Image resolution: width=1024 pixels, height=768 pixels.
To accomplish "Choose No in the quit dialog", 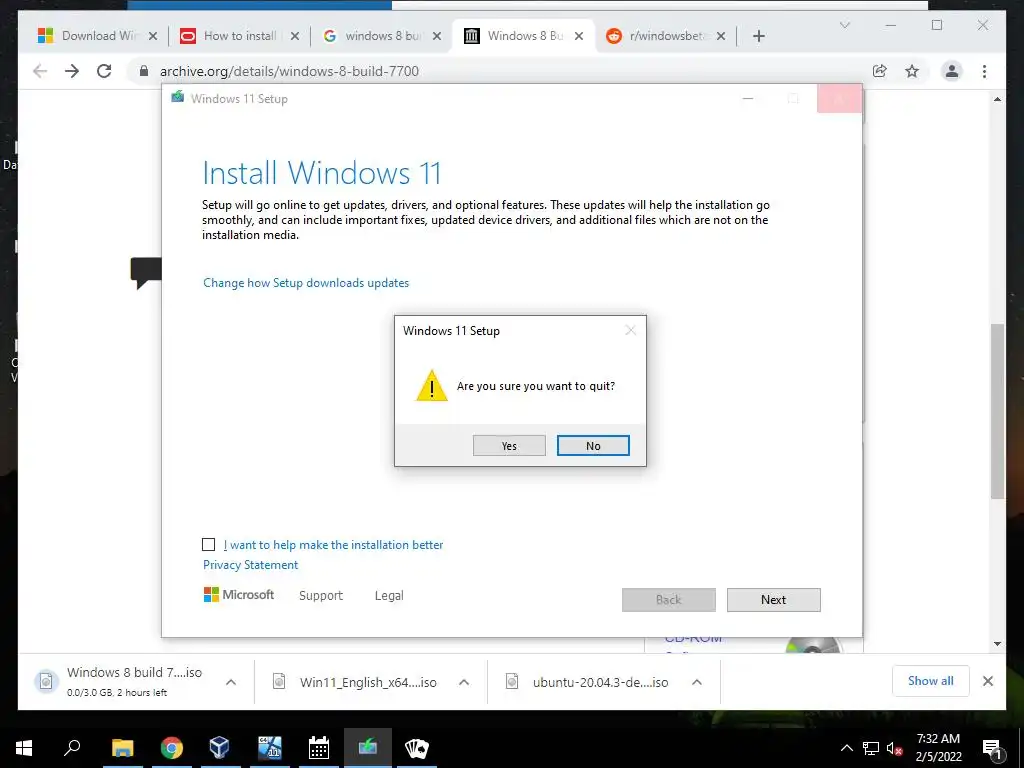I will coord(593,445).
